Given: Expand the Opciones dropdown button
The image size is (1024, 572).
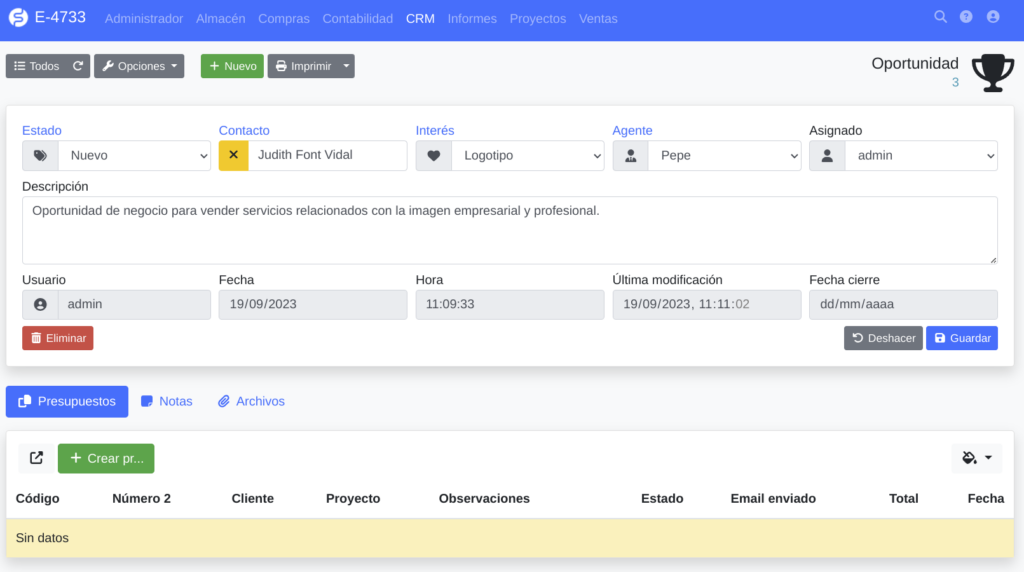Looking at the screenshot, I should [x=139, y=66].
